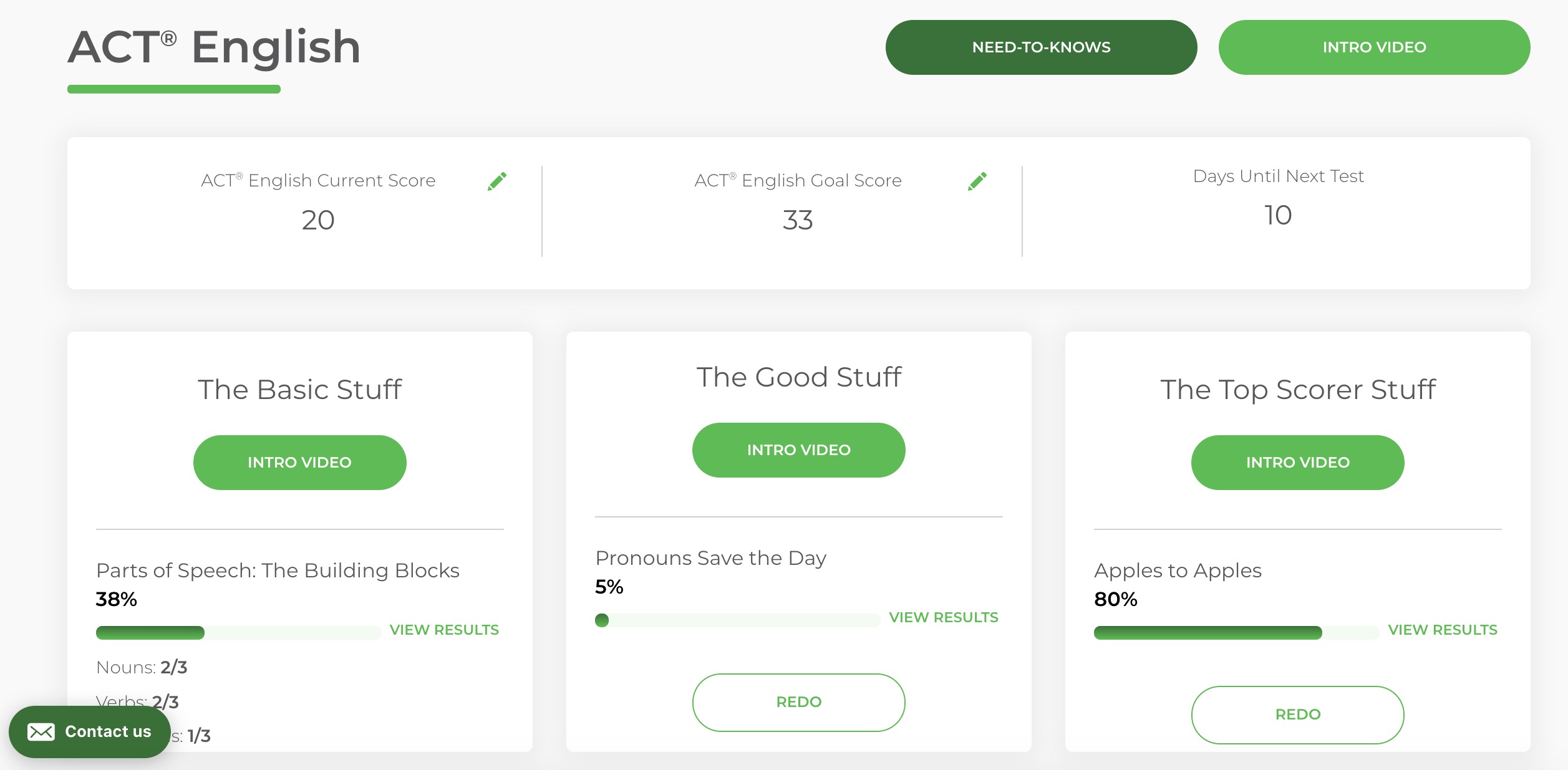Click the Days Until Next Test number
Viewport: 1568px width, 770px height.
(1278, 215)
